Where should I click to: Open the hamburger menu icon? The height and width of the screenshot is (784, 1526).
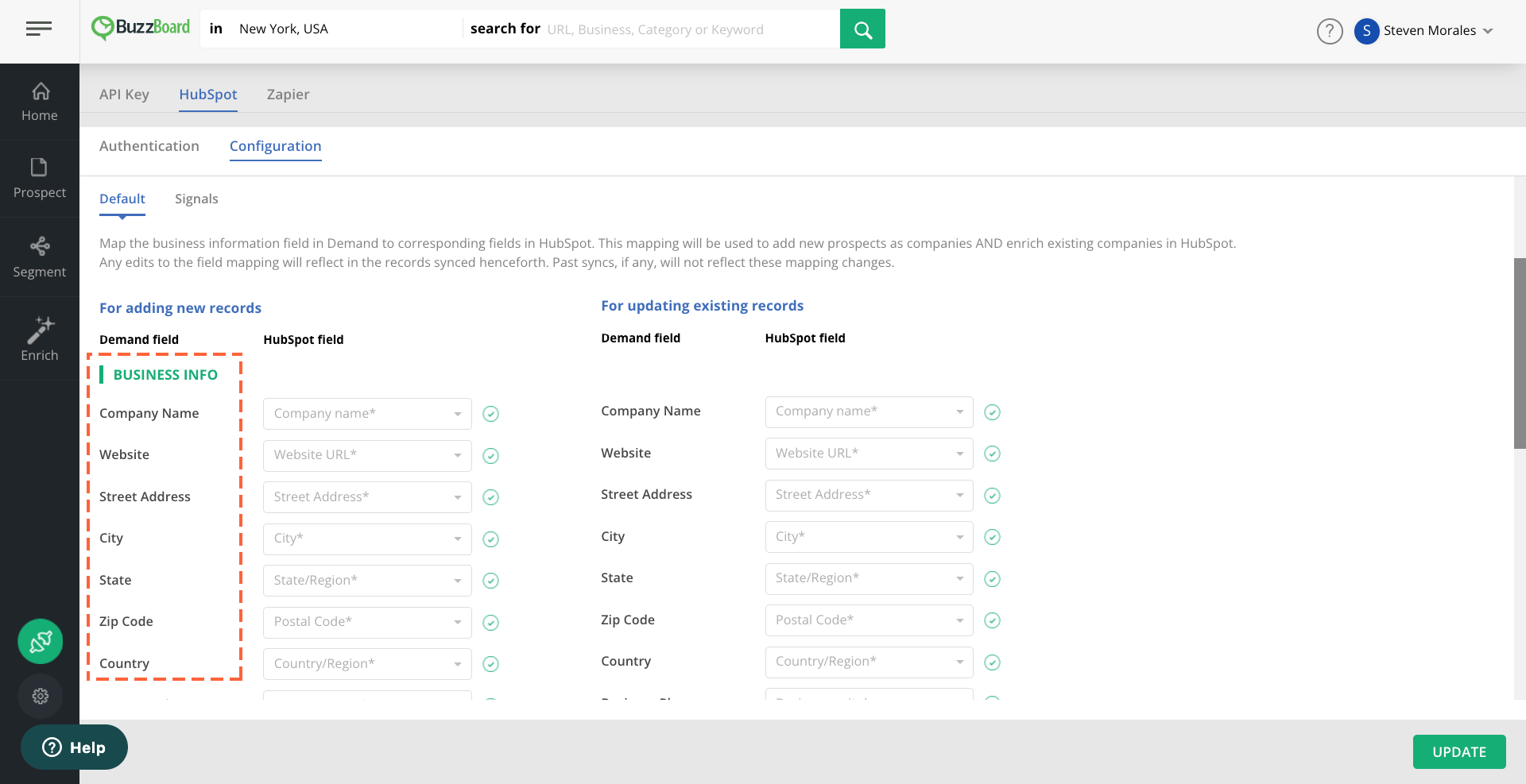(39, 29)
